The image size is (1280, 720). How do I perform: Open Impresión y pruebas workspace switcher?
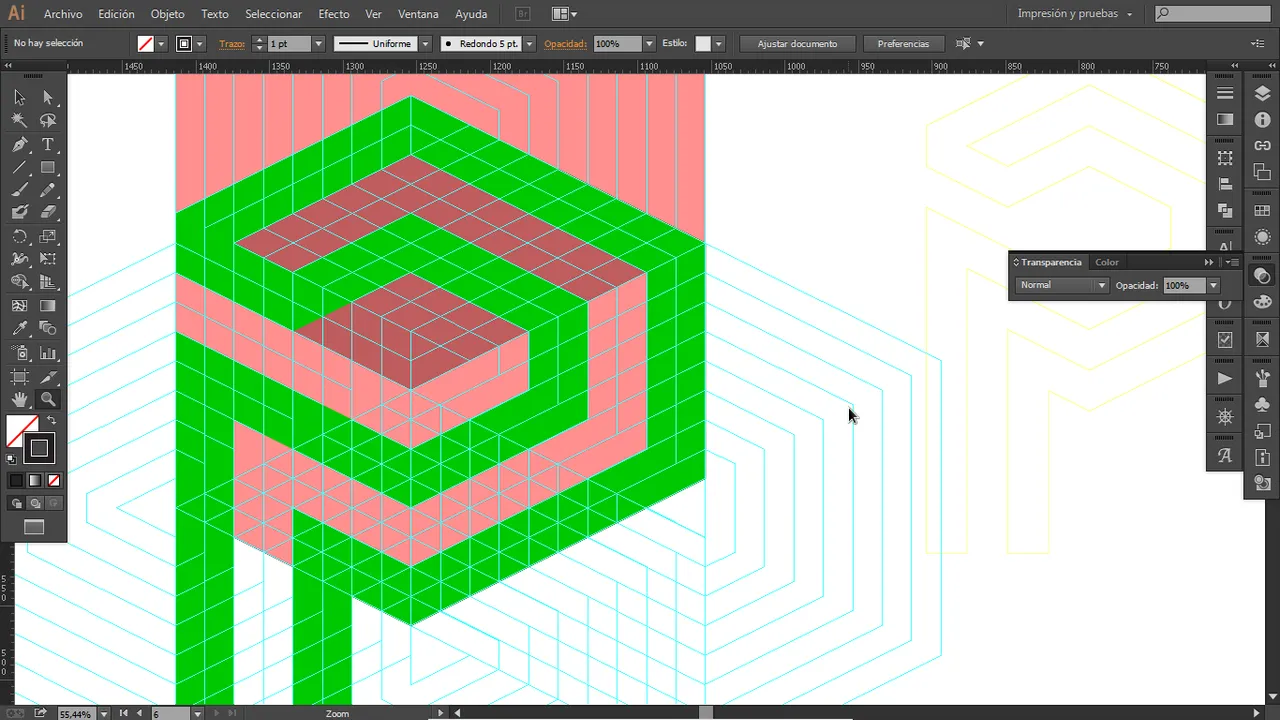(x=1075, y=14)
